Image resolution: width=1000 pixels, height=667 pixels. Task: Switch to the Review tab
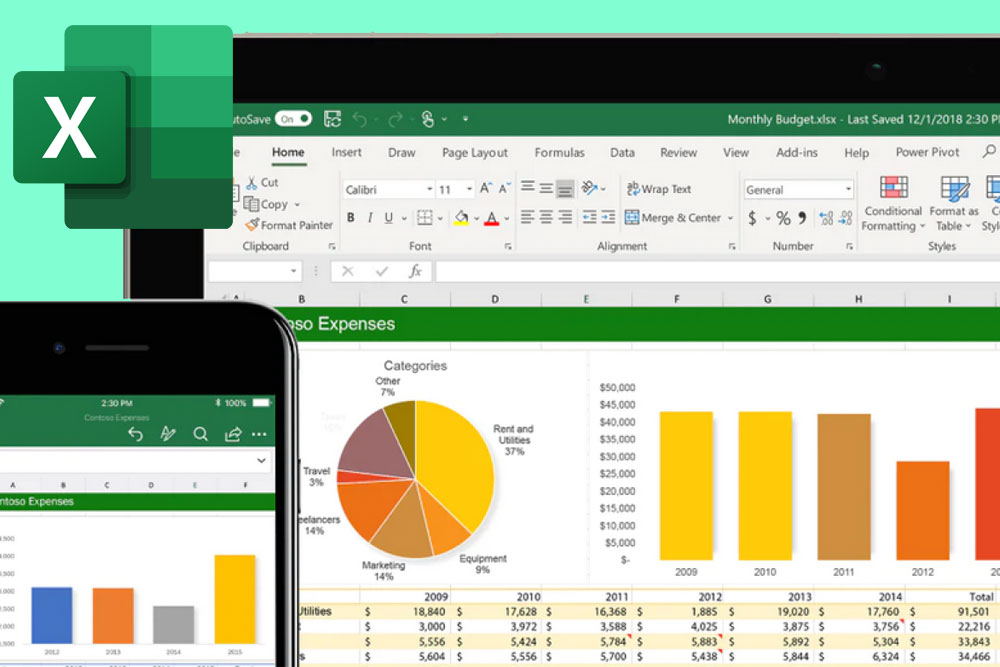point(679,152)
